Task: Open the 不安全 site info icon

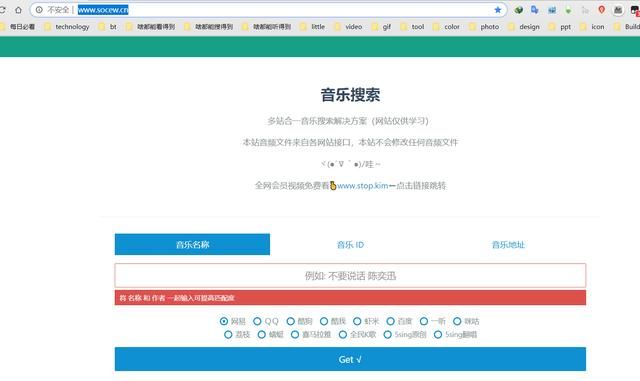Action: point(39,10)
